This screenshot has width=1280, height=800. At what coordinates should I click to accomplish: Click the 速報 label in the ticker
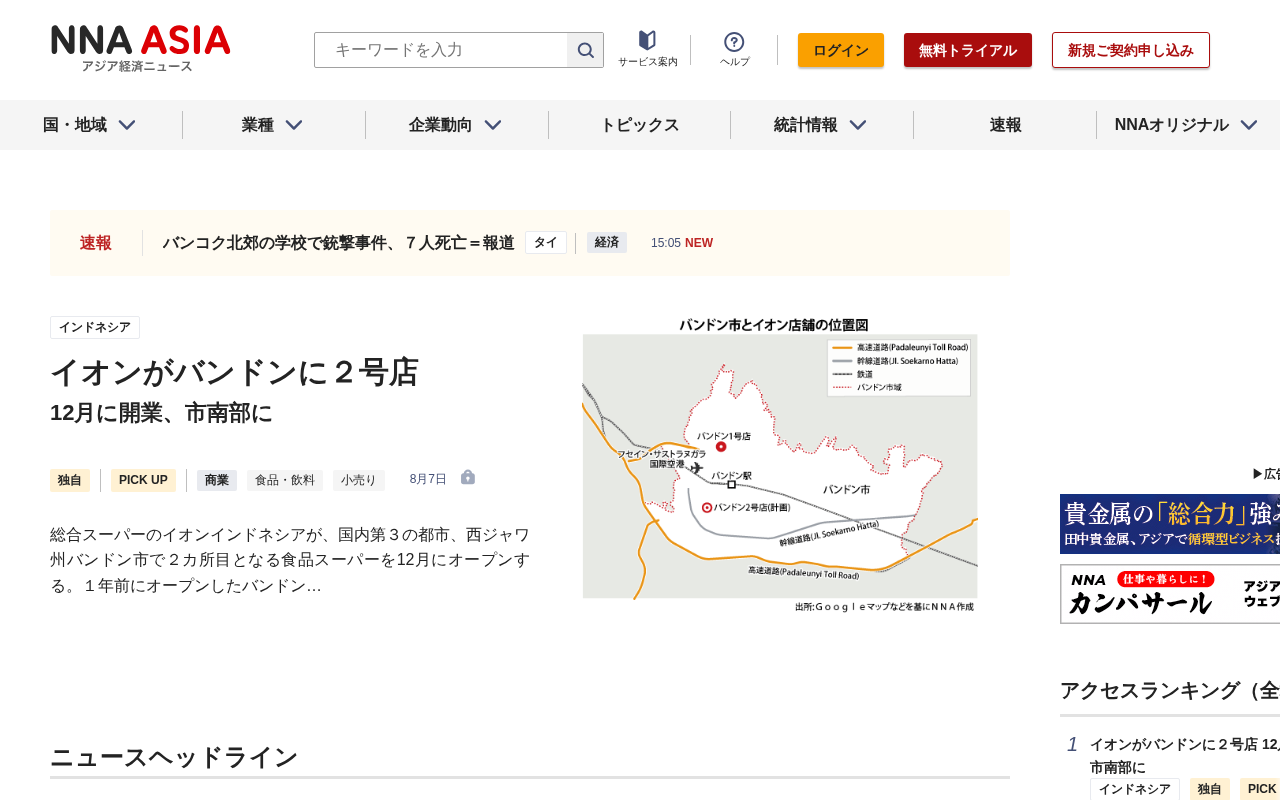point(96,243)
